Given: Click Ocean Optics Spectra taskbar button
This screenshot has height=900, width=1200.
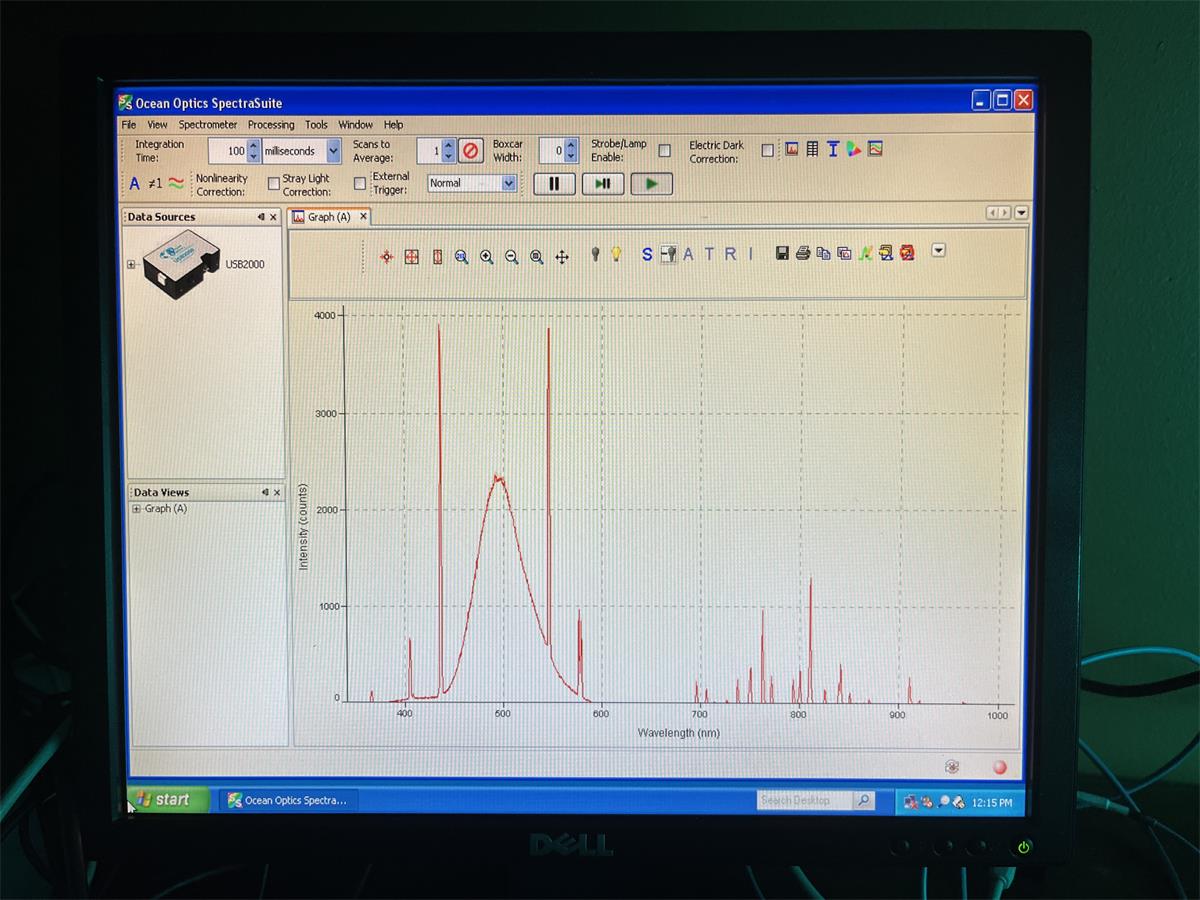Looking at the screenshot, I should coord(288,800).
